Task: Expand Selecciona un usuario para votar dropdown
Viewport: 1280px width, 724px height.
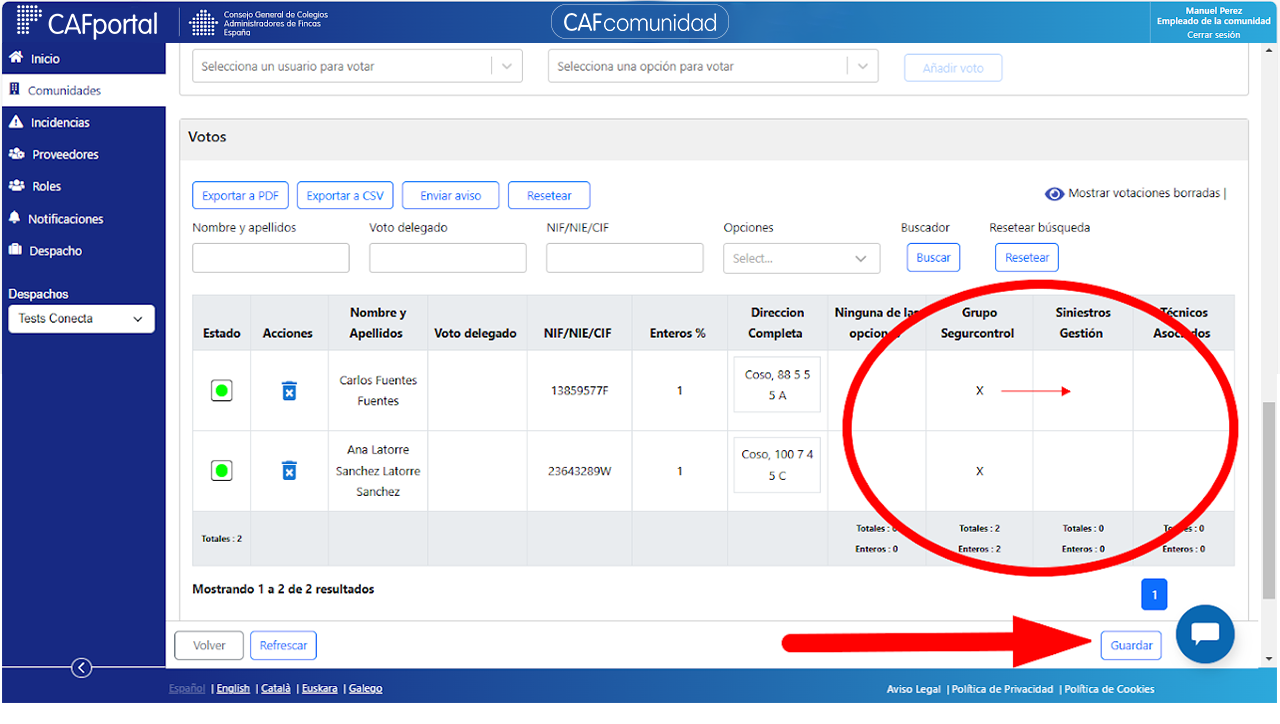Action: click(357, 67)
